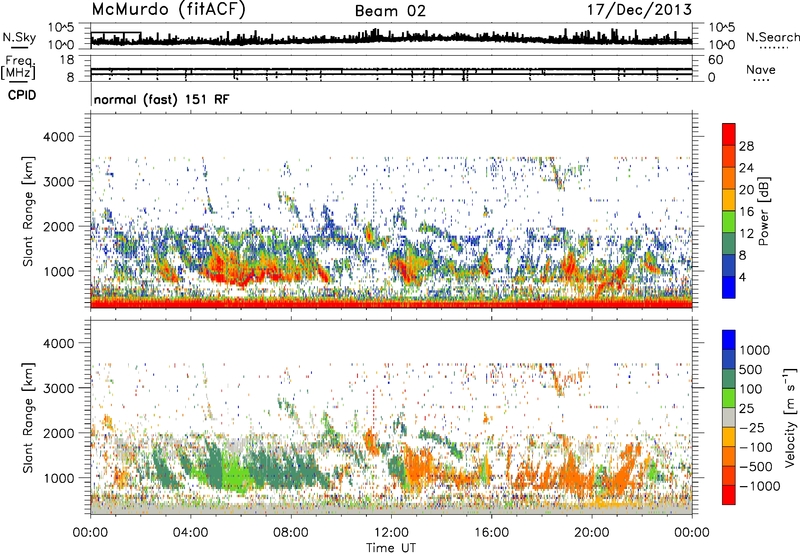Click the date '17/Dec/2013'
This screenshot has width=800, height=554.
pos(639,9)
